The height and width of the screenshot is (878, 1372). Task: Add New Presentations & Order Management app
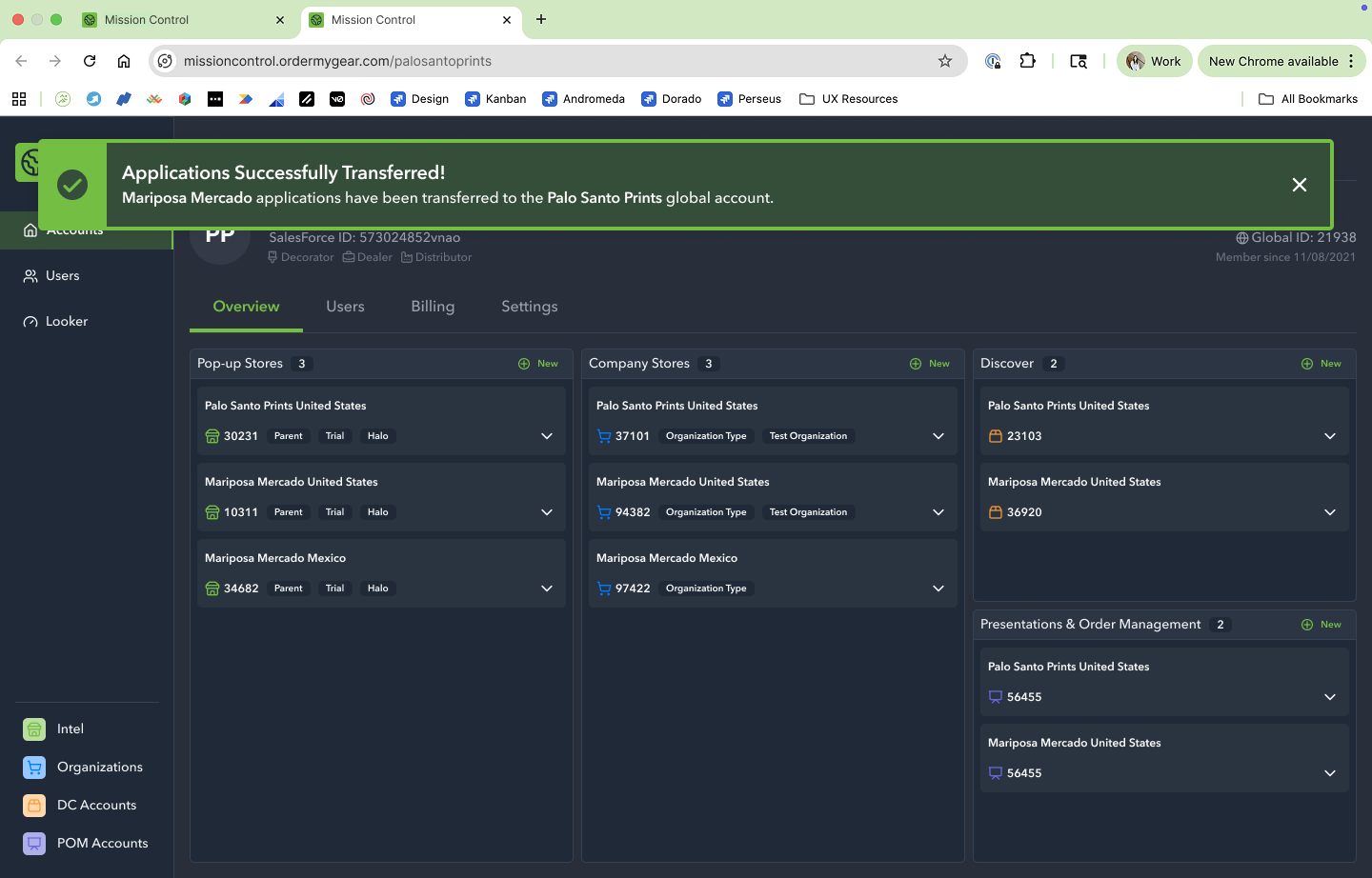point(1322,625)
